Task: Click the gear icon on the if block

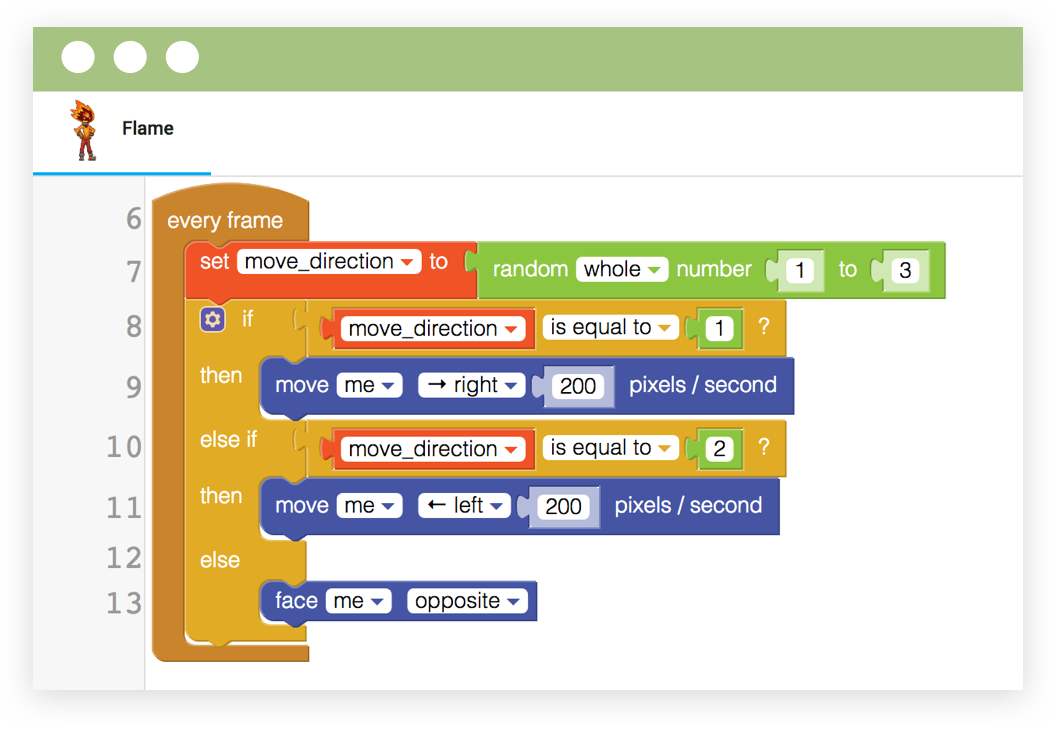Action: pos(212,319)
